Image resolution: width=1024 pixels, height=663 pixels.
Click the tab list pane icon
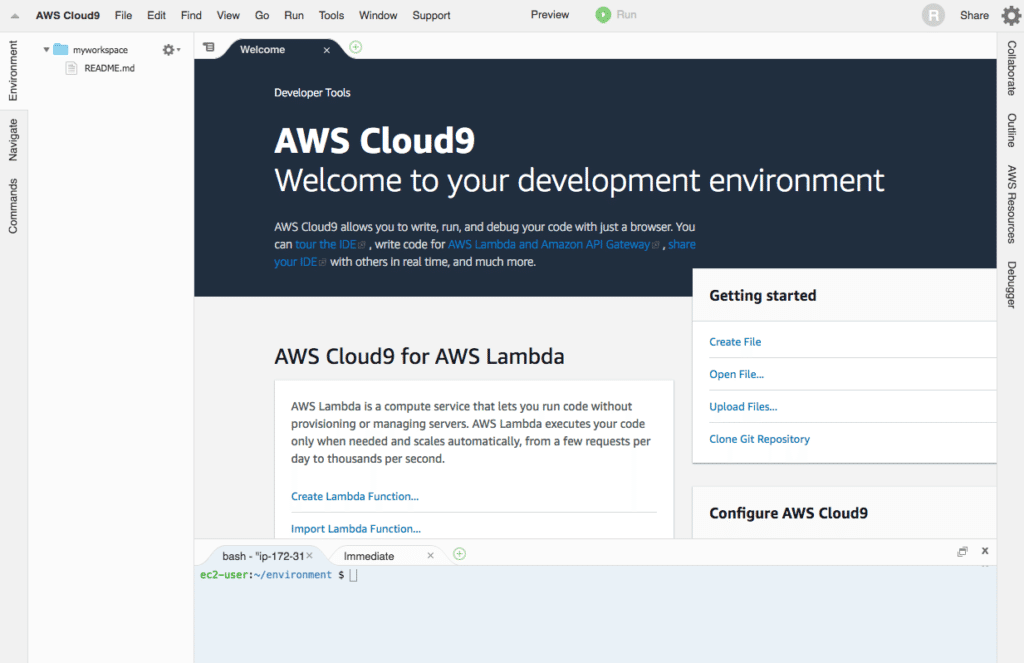(209, 48)
